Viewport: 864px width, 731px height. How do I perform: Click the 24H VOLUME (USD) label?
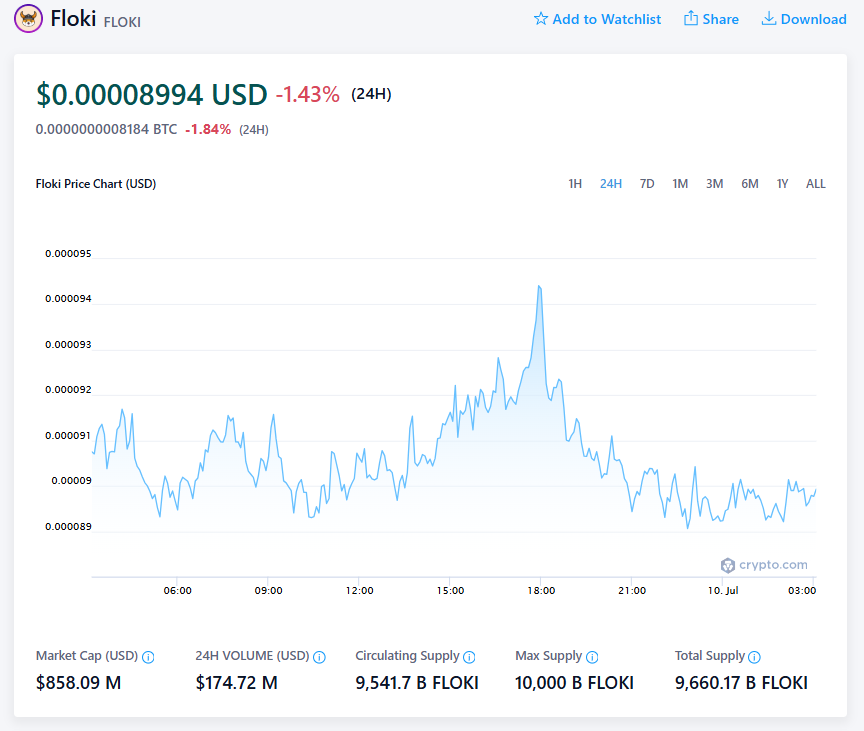pyautogui.click(x=252, y=656)
